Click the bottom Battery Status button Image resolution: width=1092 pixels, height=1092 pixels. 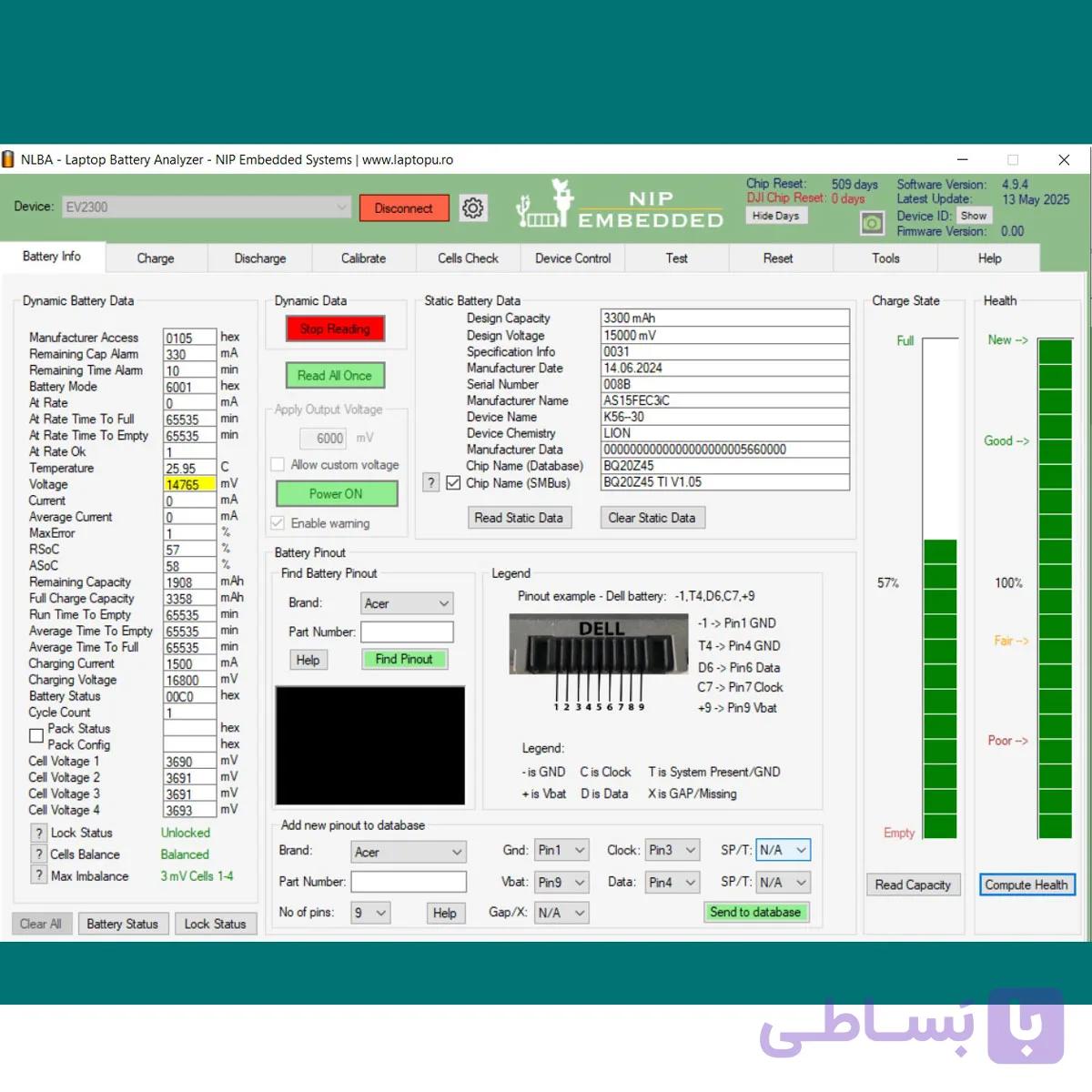122,924
